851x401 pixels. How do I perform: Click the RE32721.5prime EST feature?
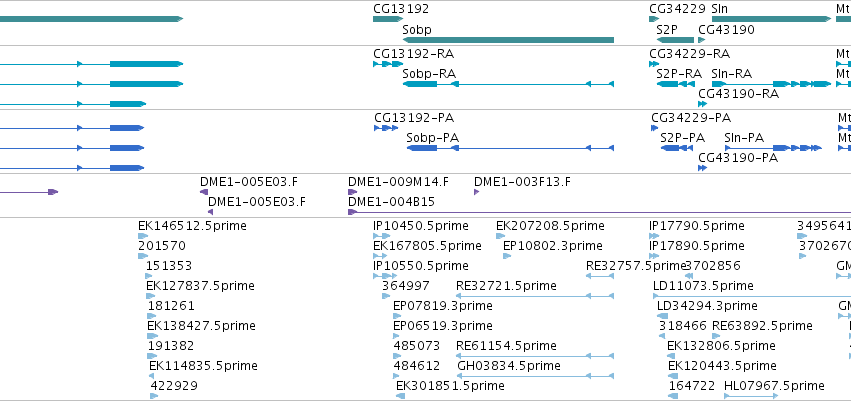pyautogui.click(x=535, y=296)
